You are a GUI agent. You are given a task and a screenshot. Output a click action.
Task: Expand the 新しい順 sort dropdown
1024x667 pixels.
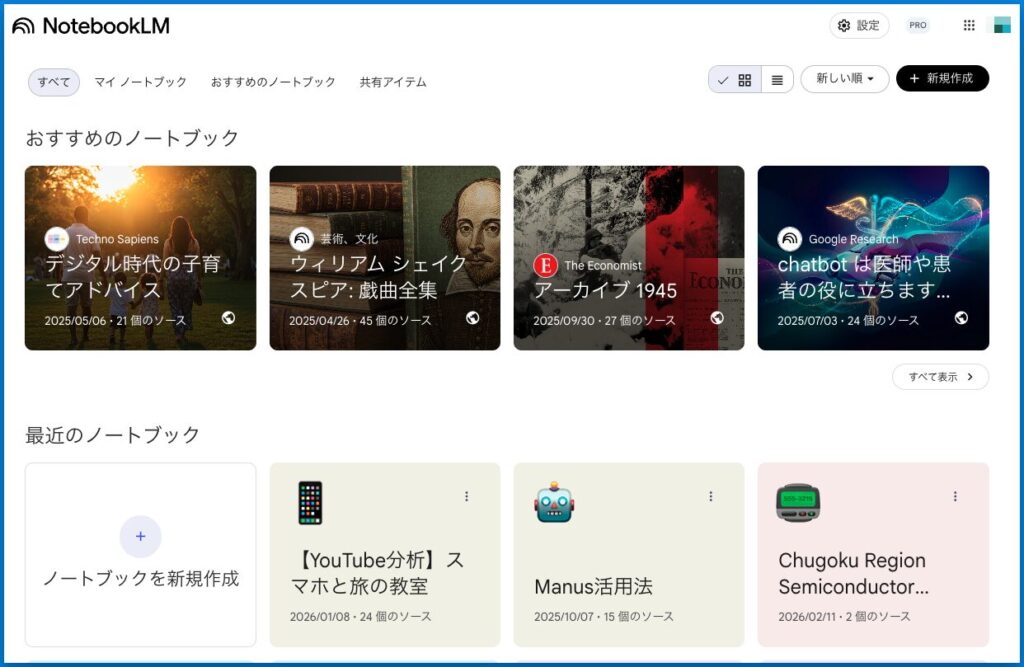coord(844,79)
